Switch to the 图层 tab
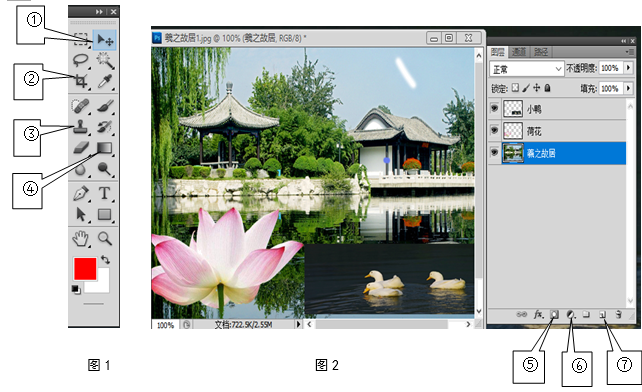 pyautogui.click(x=498, y=52)
